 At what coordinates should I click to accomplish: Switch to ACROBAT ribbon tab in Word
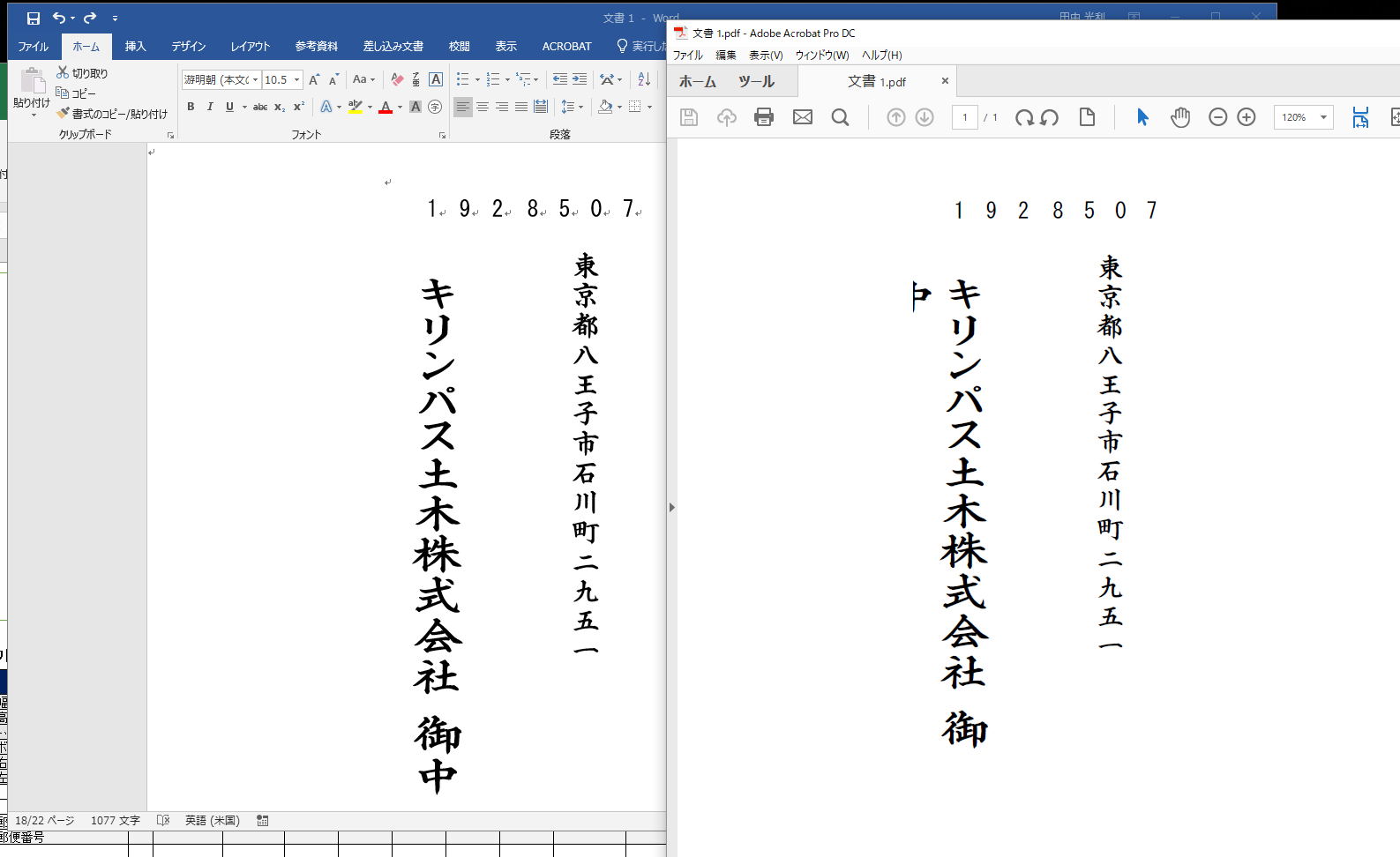(566, 46)
